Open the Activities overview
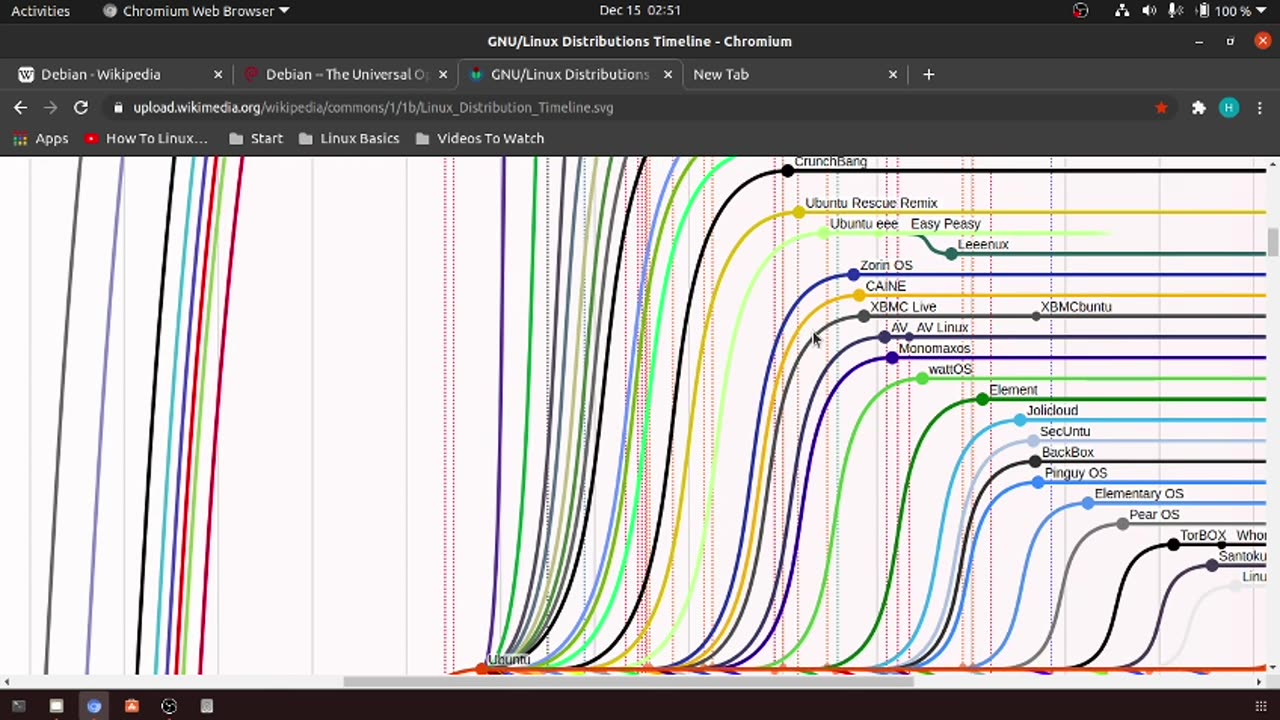Screen dimensions: 1280x720 pyautogui.click(x=40, y=11)
